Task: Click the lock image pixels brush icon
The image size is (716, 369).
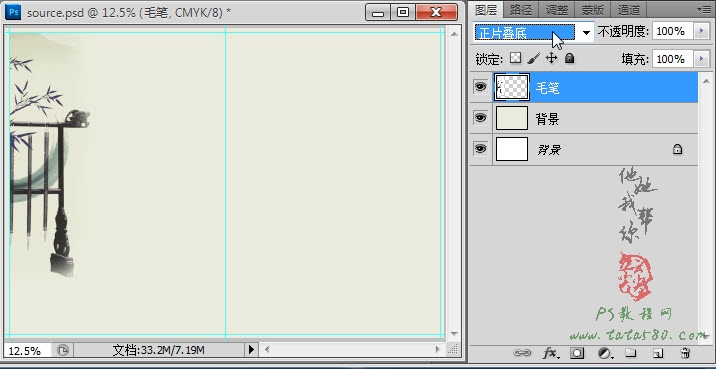Action: coord(533,58)
